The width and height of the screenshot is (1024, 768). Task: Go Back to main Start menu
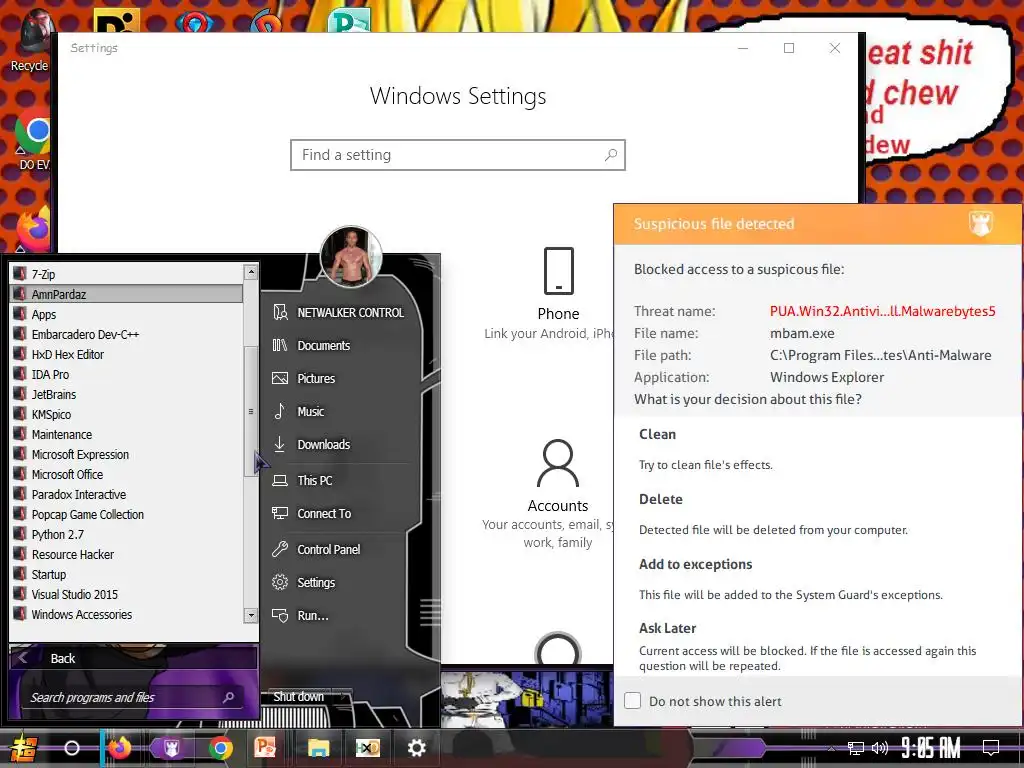click(133, 658)
